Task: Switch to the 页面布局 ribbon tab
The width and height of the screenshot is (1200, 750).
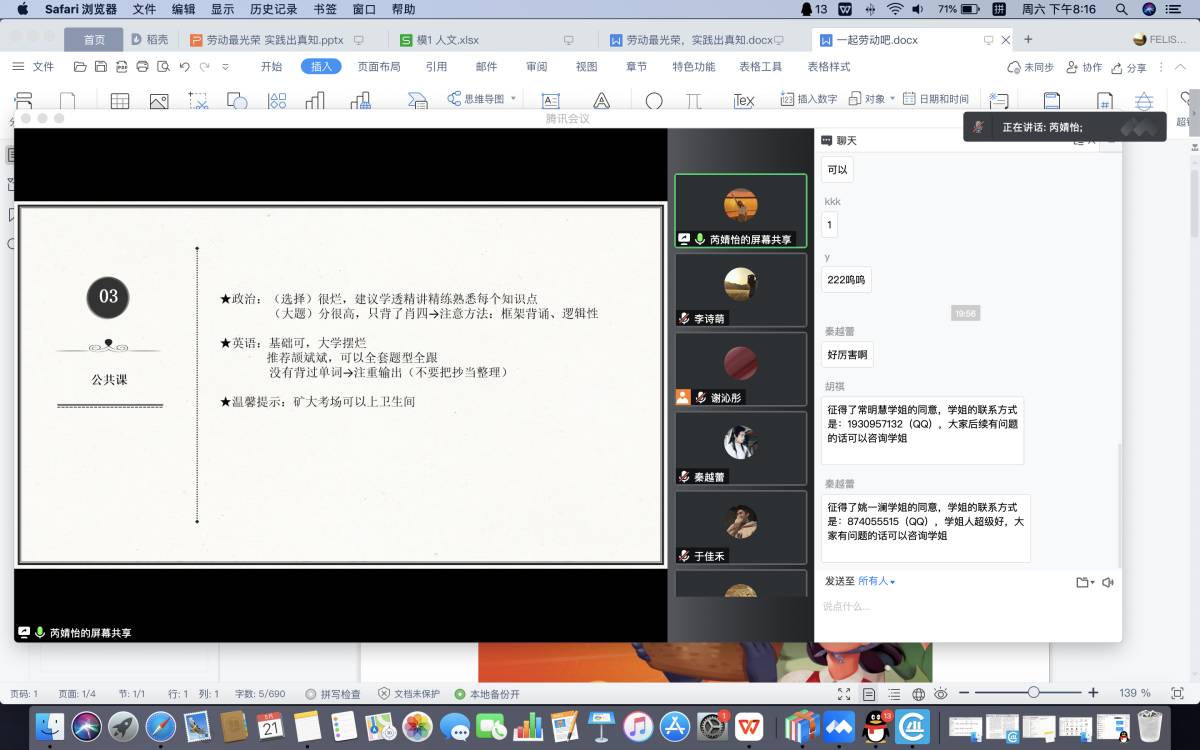Action: click(x=379, y=67)
